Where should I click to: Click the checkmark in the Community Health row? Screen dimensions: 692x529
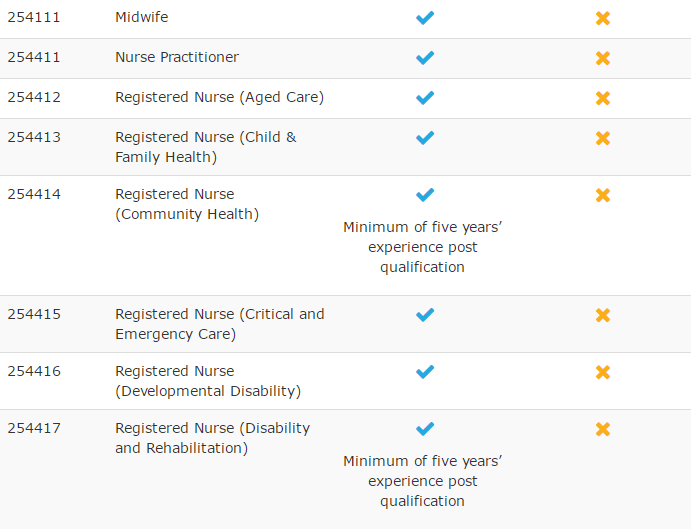[425, 195]
